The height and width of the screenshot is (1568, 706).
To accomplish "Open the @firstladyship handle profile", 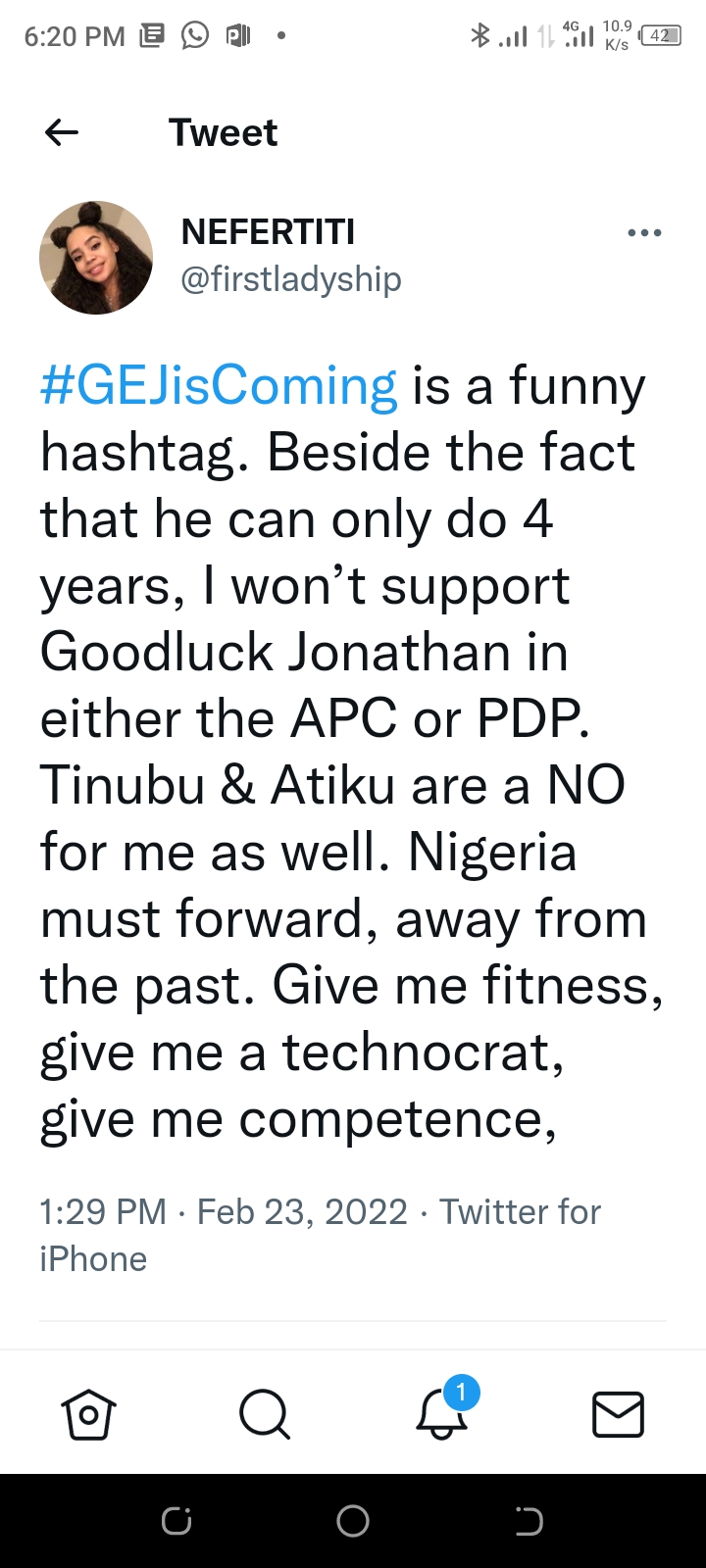I will (291, 279).
